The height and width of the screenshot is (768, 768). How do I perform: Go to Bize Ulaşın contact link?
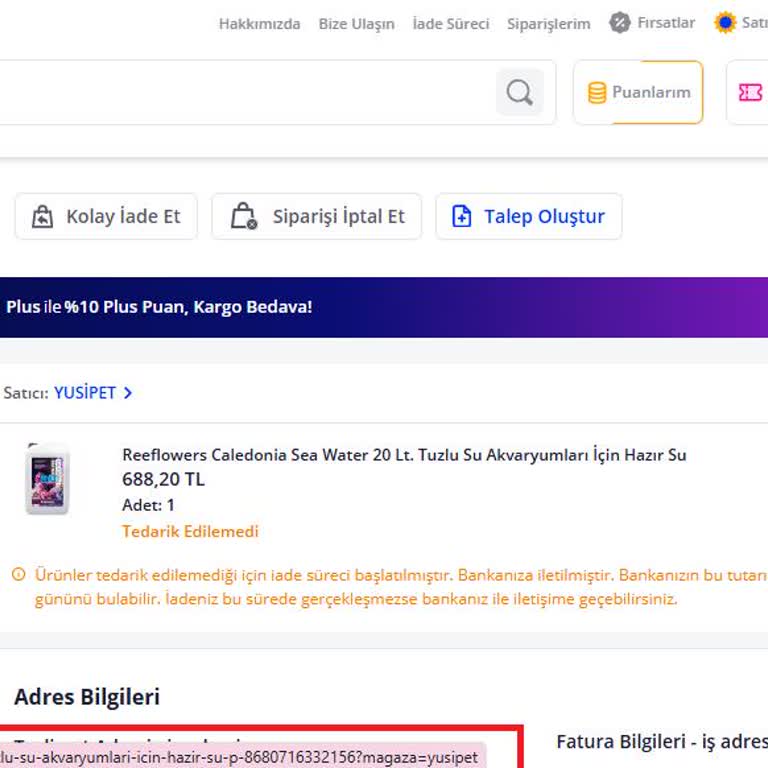click(x=356, y=24)
